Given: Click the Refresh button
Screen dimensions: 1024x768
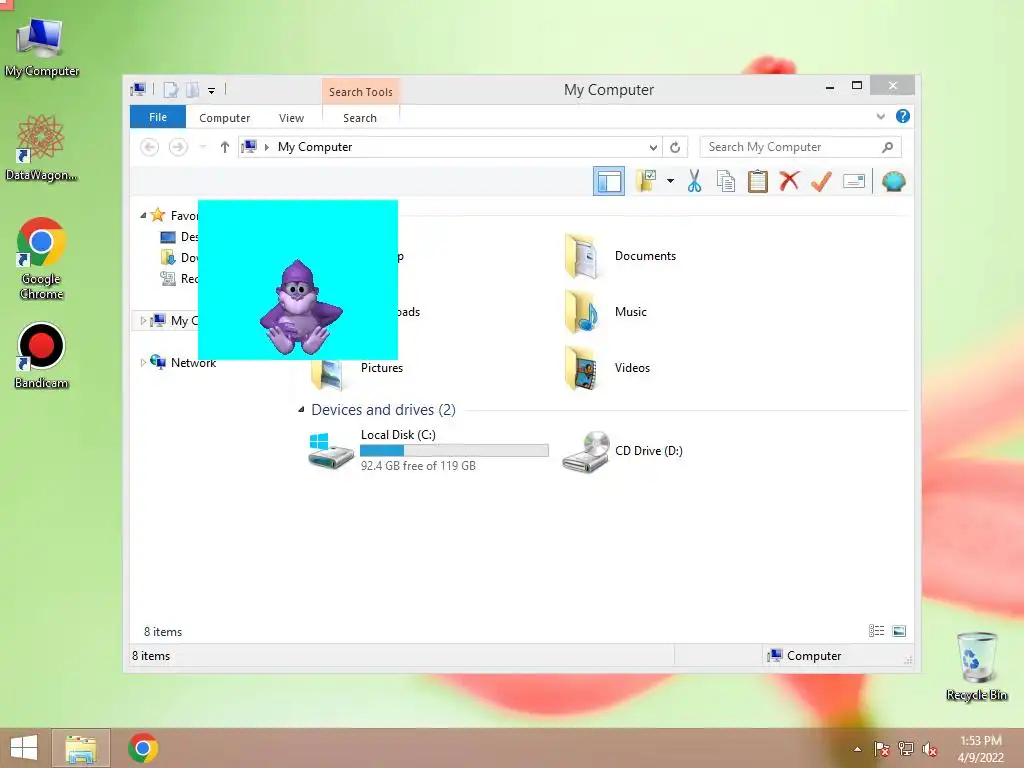Looking at the screenshot, I should [x=675, y=147].
